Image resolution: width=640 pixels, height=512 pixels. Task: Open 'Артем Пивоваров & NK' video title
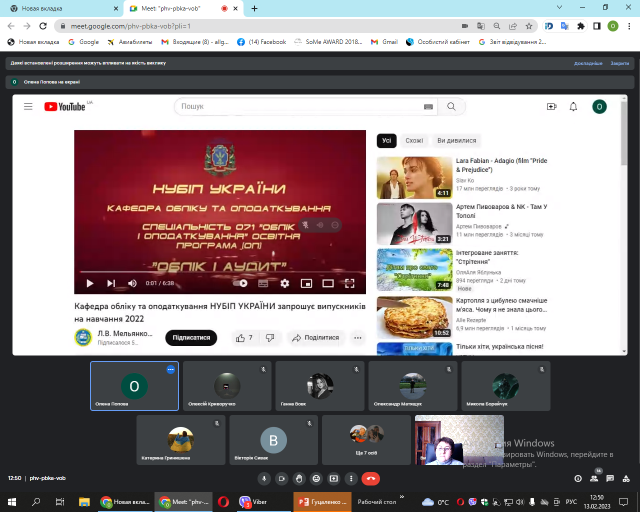[502, 211]
